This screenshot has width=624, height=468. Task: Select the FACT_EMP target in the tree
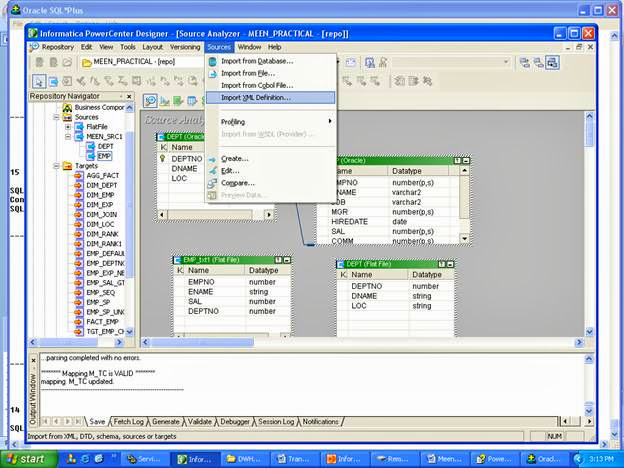click(x=103, y=322)
